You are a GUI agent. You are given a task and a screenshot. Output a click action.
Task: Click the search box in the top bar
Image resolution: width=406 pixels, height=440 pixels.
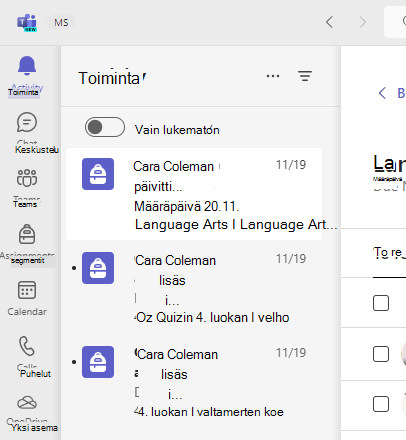(395, 22)
